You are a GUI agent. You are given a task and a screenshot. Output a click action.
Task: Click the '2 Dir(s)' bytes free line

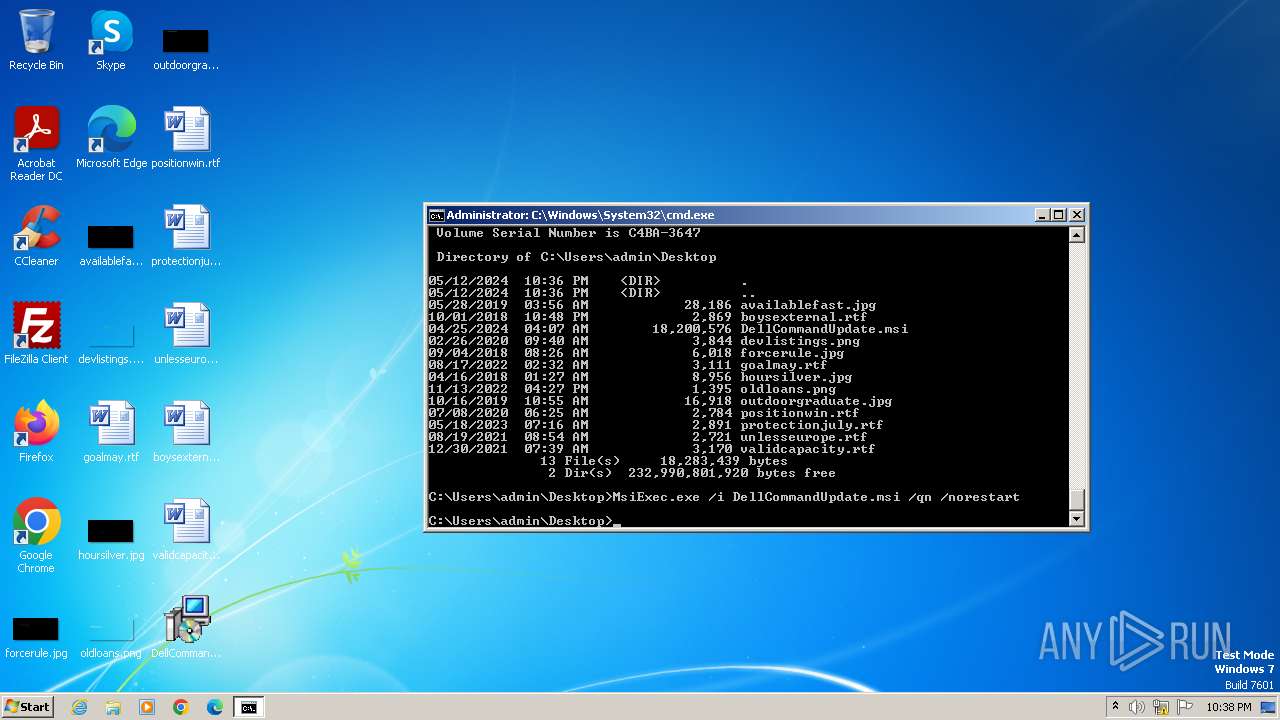(692, 473)
